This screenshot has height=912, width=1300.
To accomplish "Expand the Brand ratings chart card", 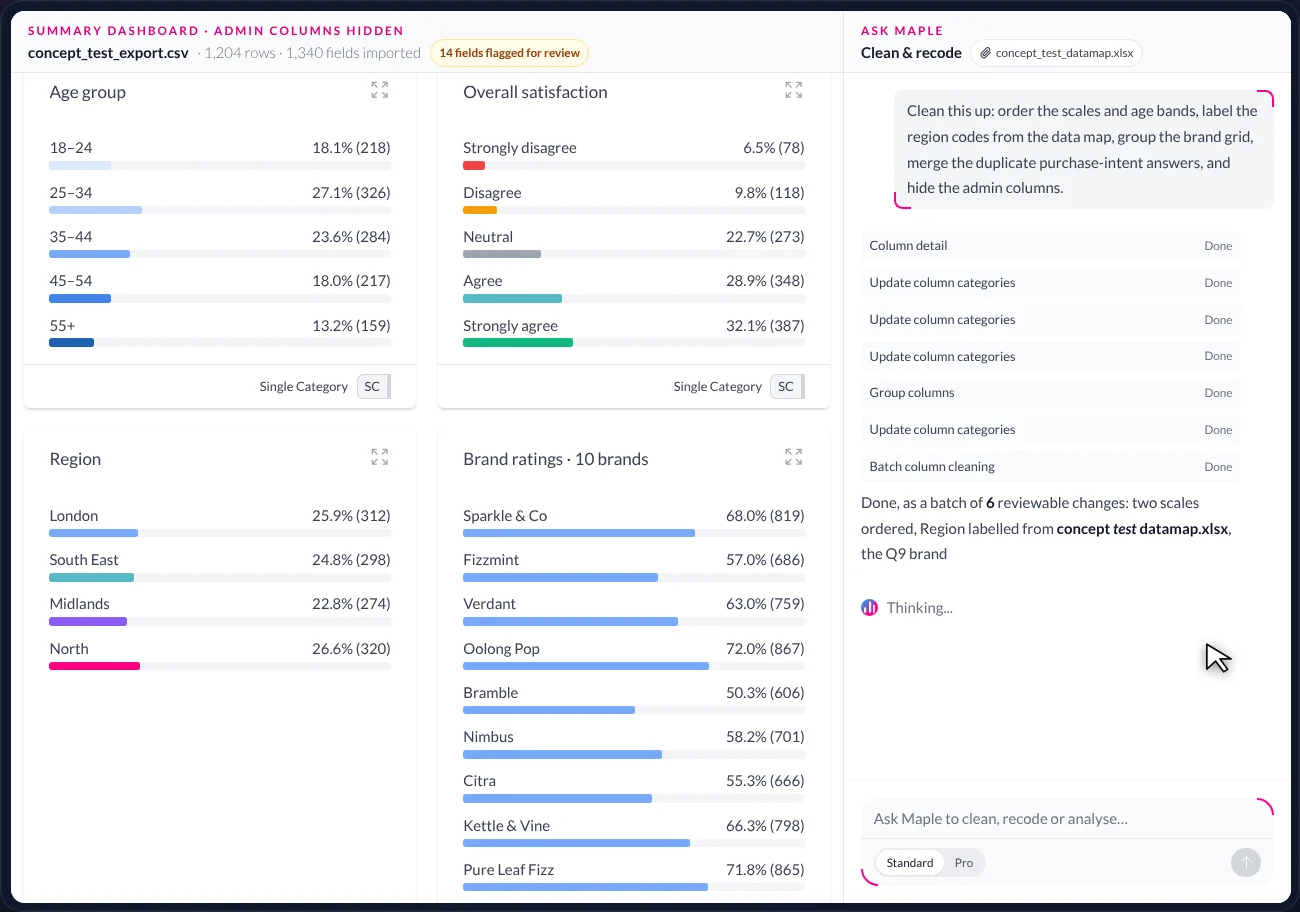I will [793, 458].
